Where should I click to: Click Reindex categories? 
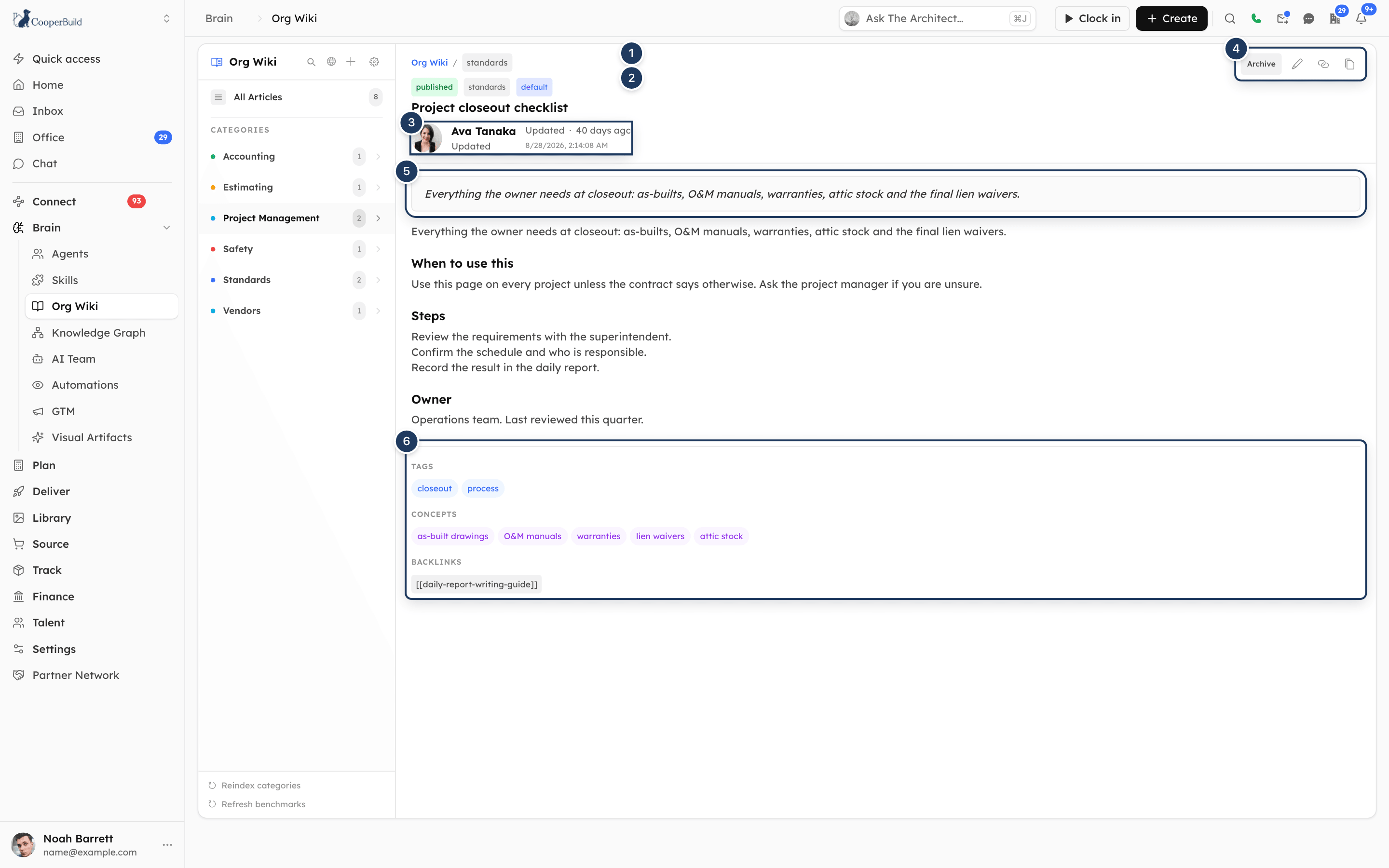pos(254,786)
